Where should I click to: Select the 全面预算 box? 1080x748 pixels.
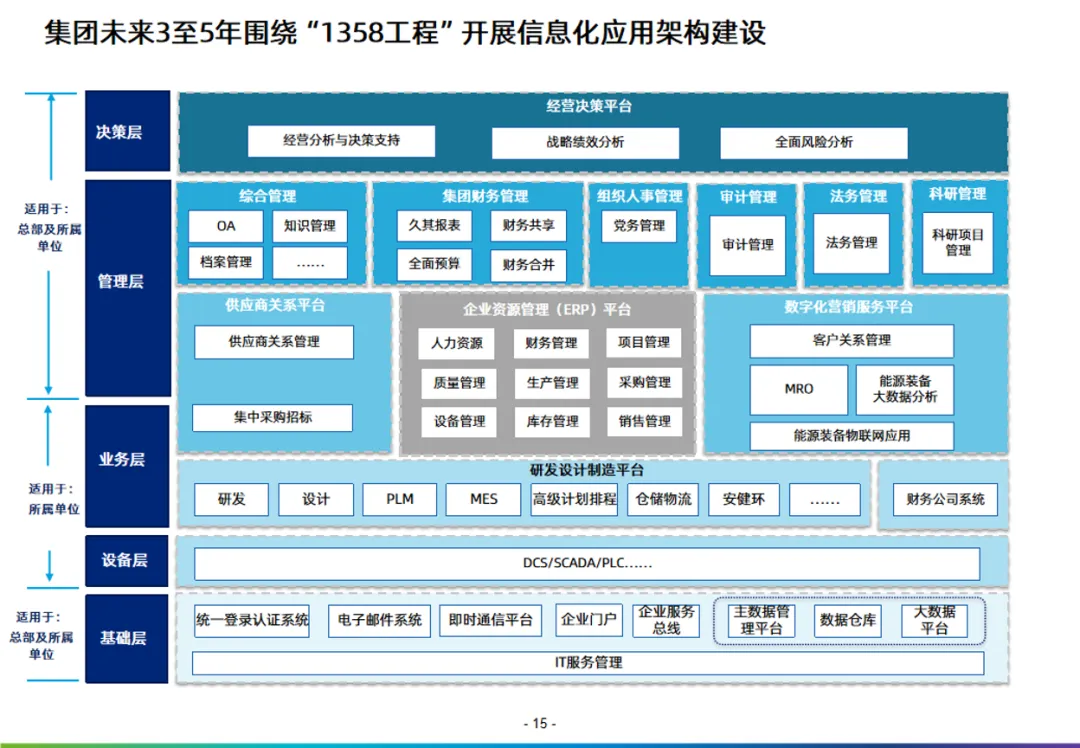pyautogui.click(x=435, y=264)
